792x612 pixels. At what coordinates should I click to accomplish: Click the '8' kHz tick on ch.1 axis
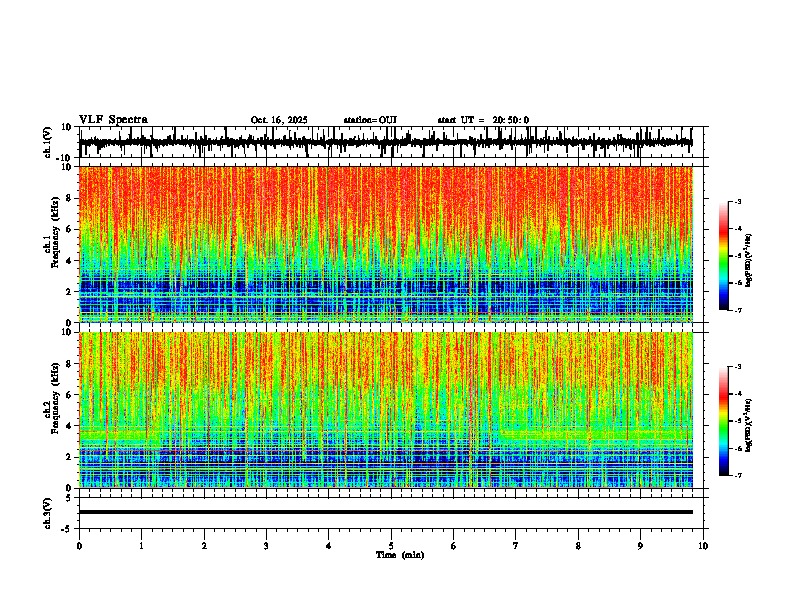click(70, 198)
